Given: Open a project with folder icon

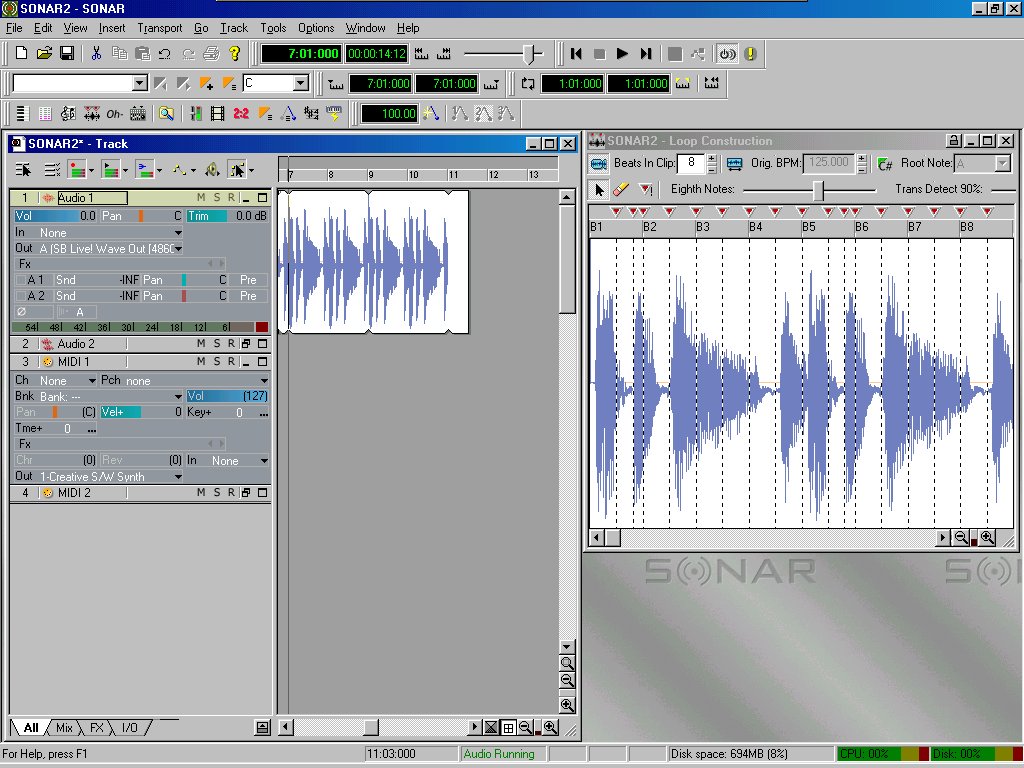Looking at the screenshot, I should (x=44, y=54).
